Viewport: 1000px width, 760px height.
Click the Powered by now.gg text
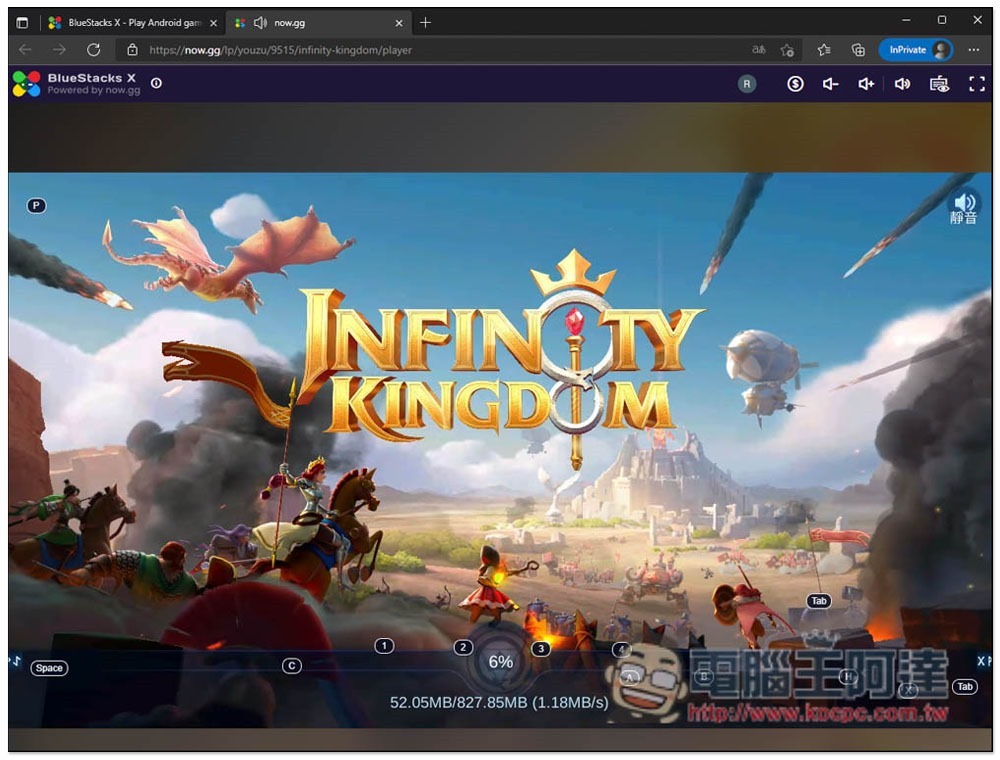[94, 91]
